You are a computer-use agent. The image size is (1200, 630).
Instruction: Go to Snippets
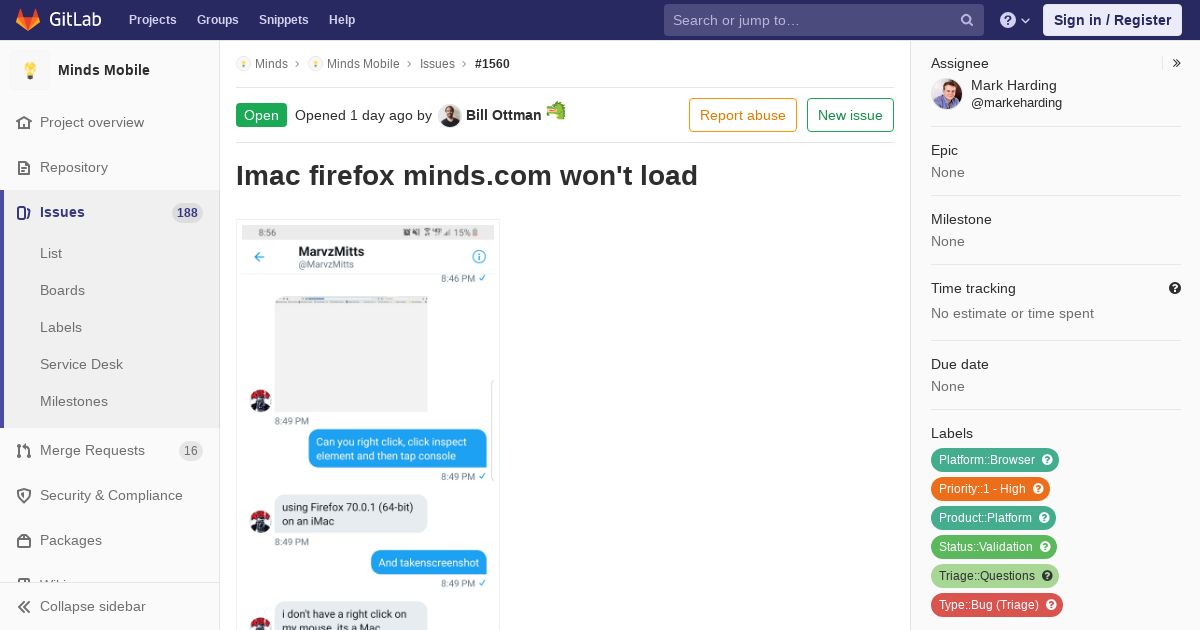(283, 20)
